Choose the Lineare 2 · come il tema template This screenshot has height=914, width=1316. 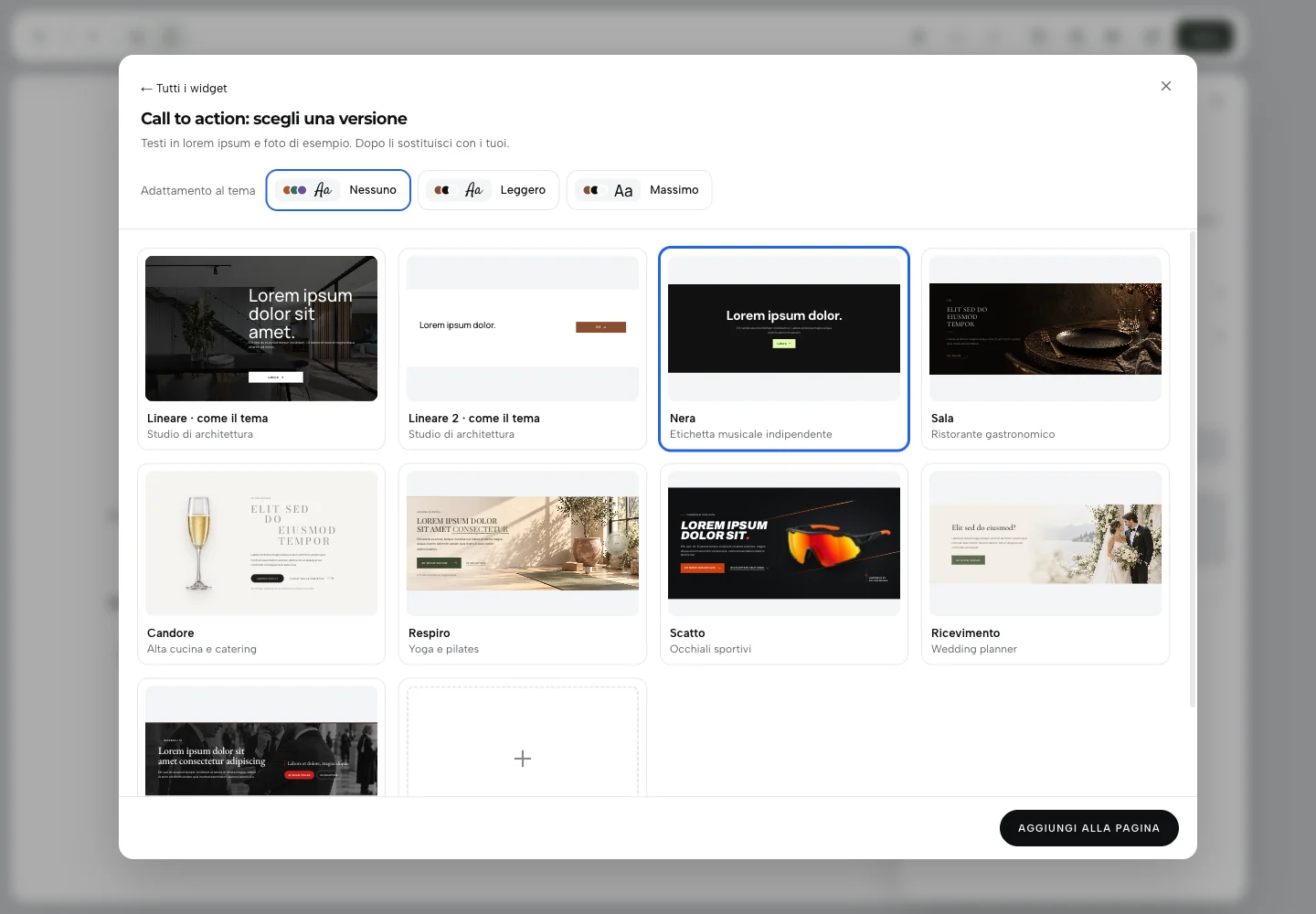click(523, 349)
